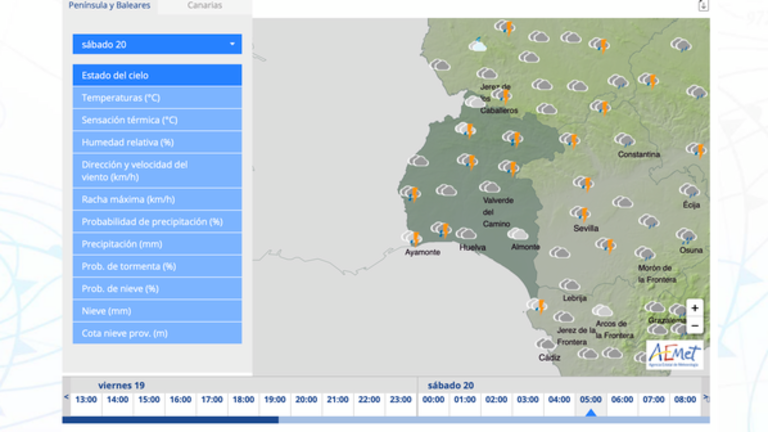Choose Probabilidad de precipitación (%)
Viewport: 768px width, 432px height.
tap(157, 221)
